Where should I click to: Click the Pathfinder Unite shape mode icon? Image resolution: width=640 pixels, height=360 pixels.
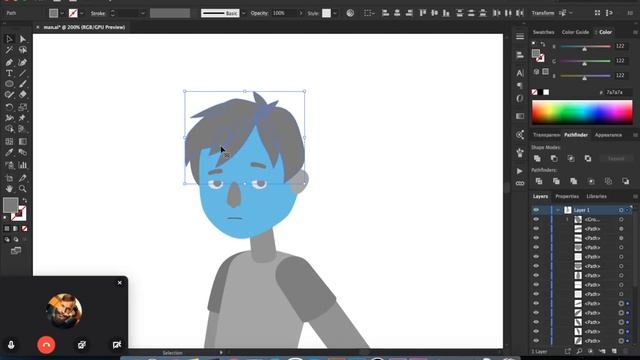click(x=537, y=158)
